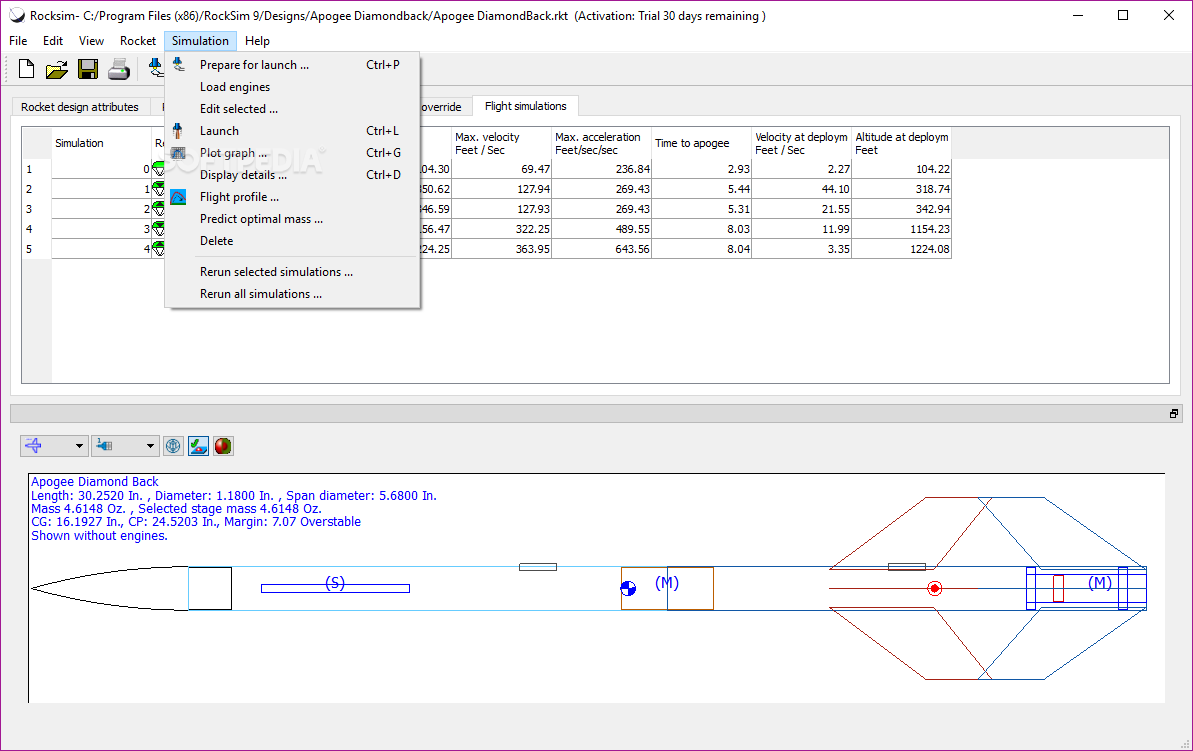
Task: Click parachute icon in simulation row 1
Action: click(x=158, y=169)
